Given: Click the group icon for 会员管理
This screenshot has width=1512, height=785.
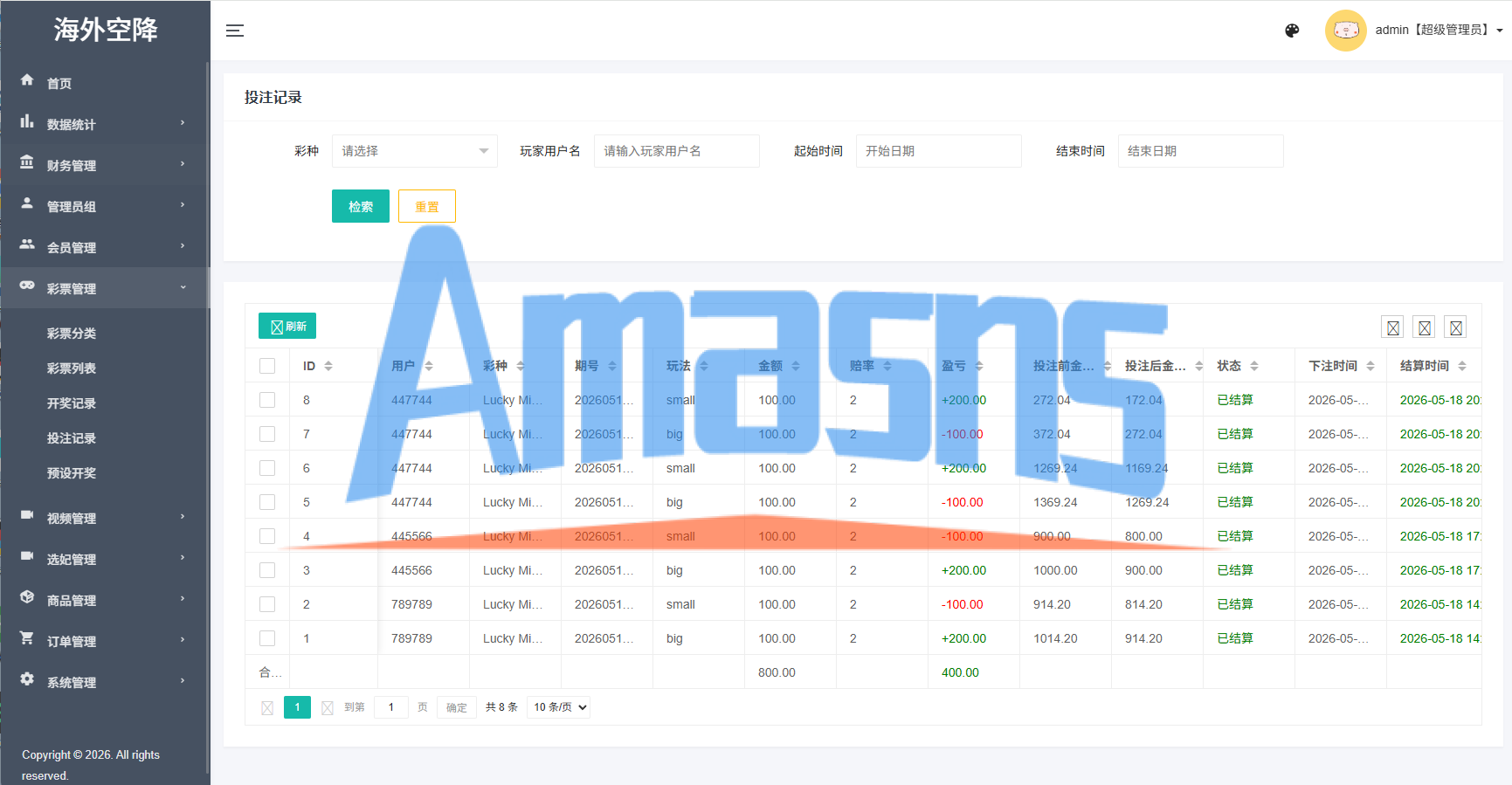Looking at the screenshot, I should (27, 244).
